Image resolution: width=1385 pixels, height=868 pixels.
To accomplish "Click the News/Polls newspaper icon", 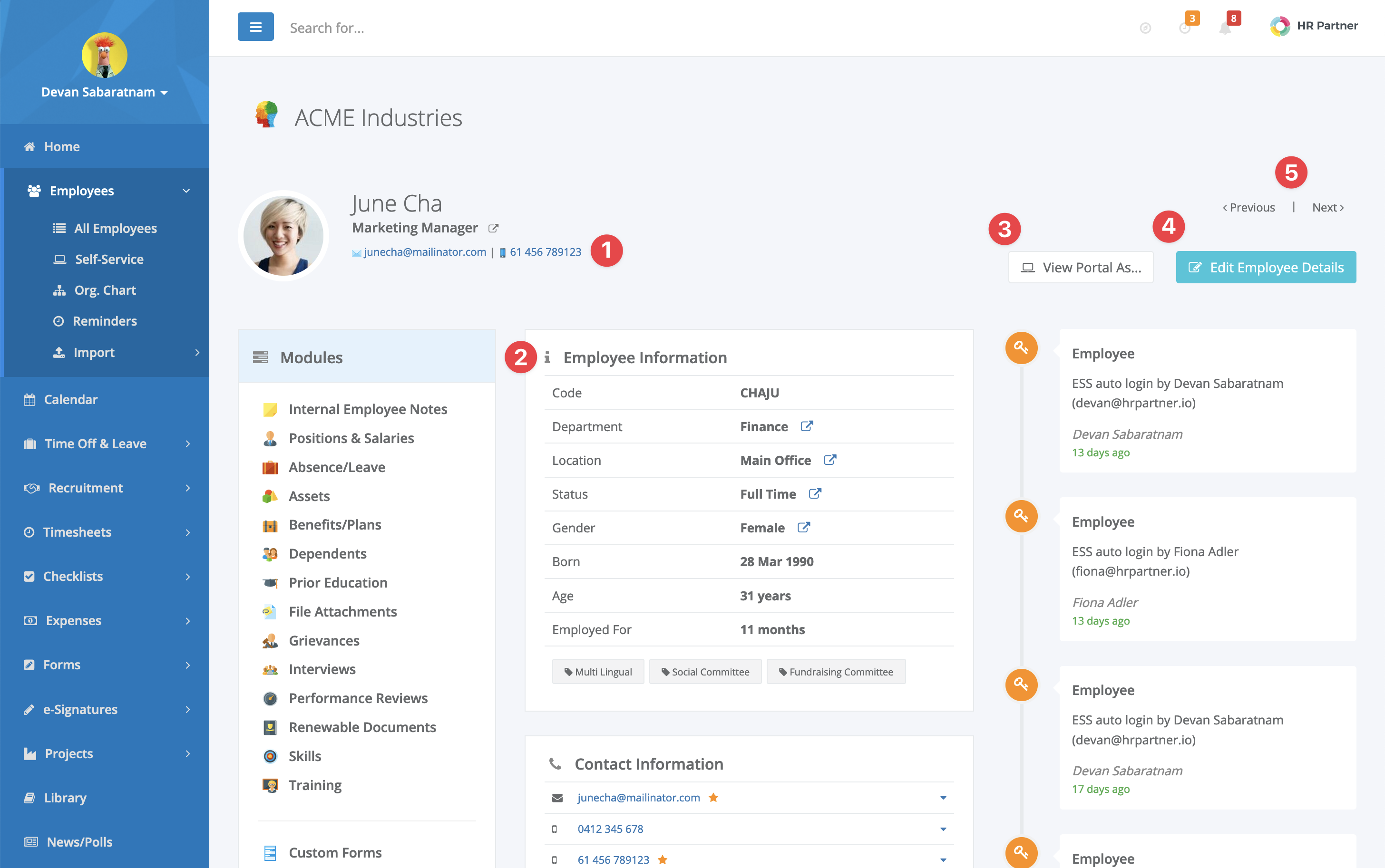I will coord(30,842).
